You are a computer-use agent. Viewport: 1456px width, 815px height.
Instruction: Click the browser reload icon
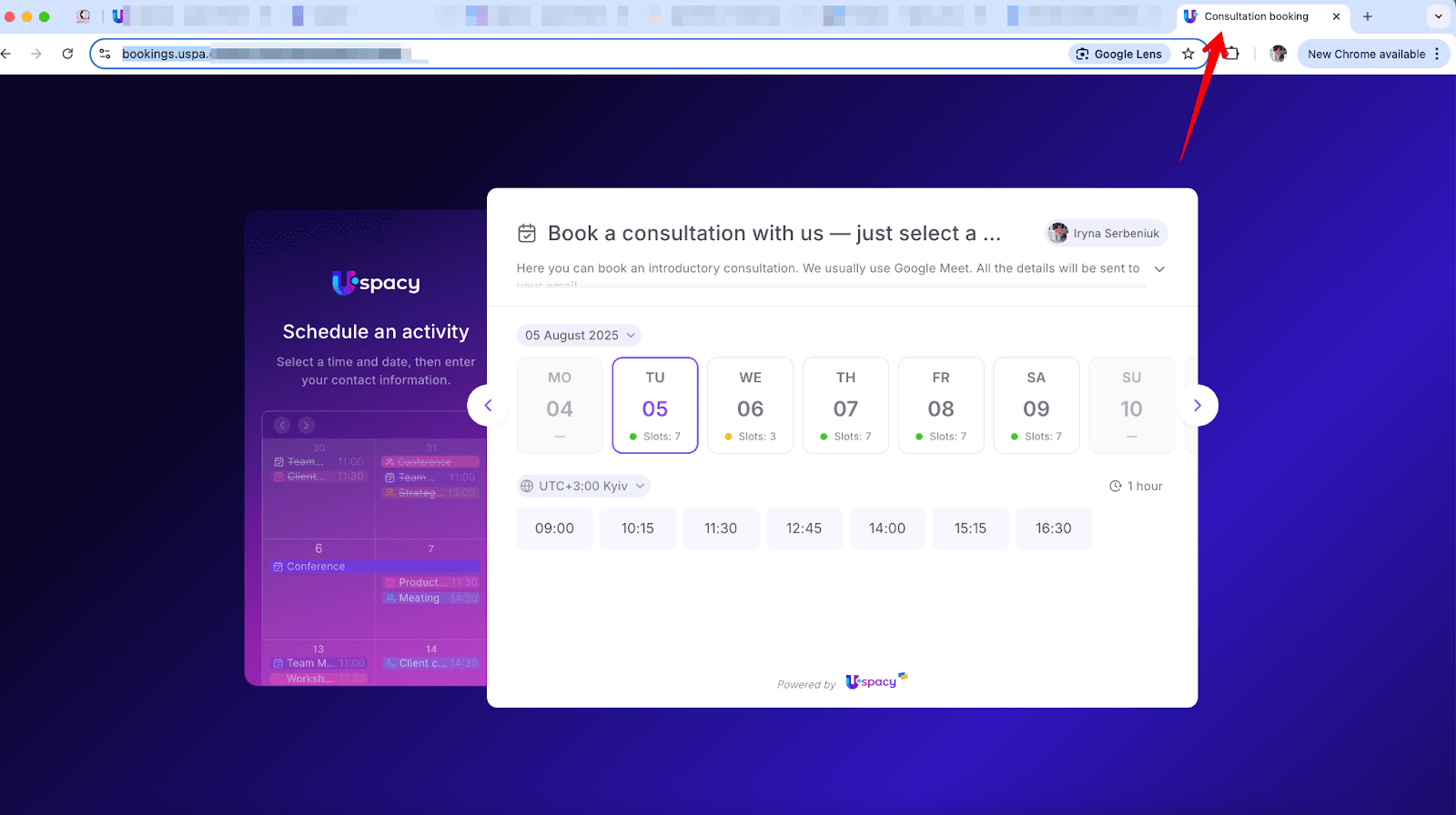(x=67, y=54)
